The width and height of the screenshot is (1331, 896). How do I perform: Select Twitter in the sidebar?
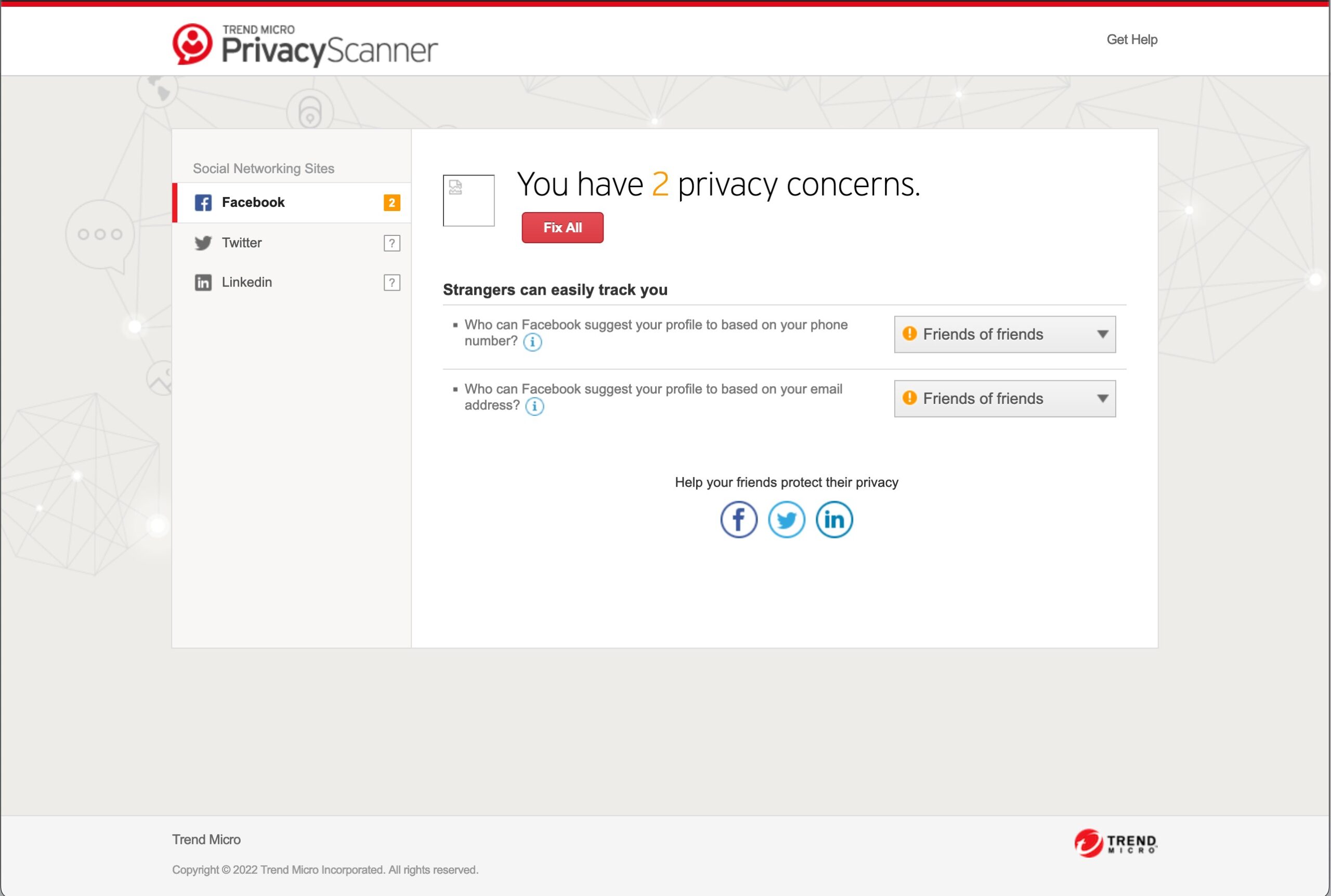click(292, 243)
